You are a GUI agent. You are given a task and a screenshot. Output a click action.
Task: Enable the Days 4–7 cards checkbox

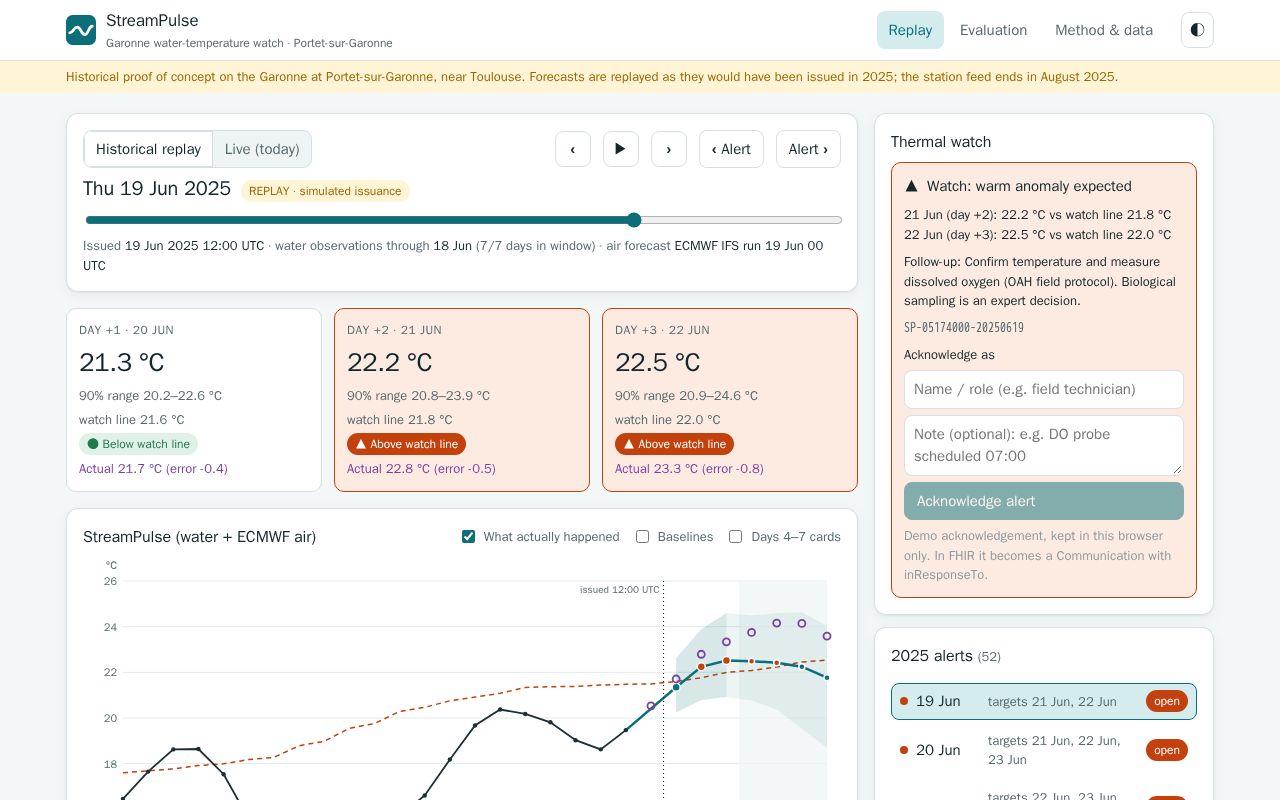tap(736, 537)
